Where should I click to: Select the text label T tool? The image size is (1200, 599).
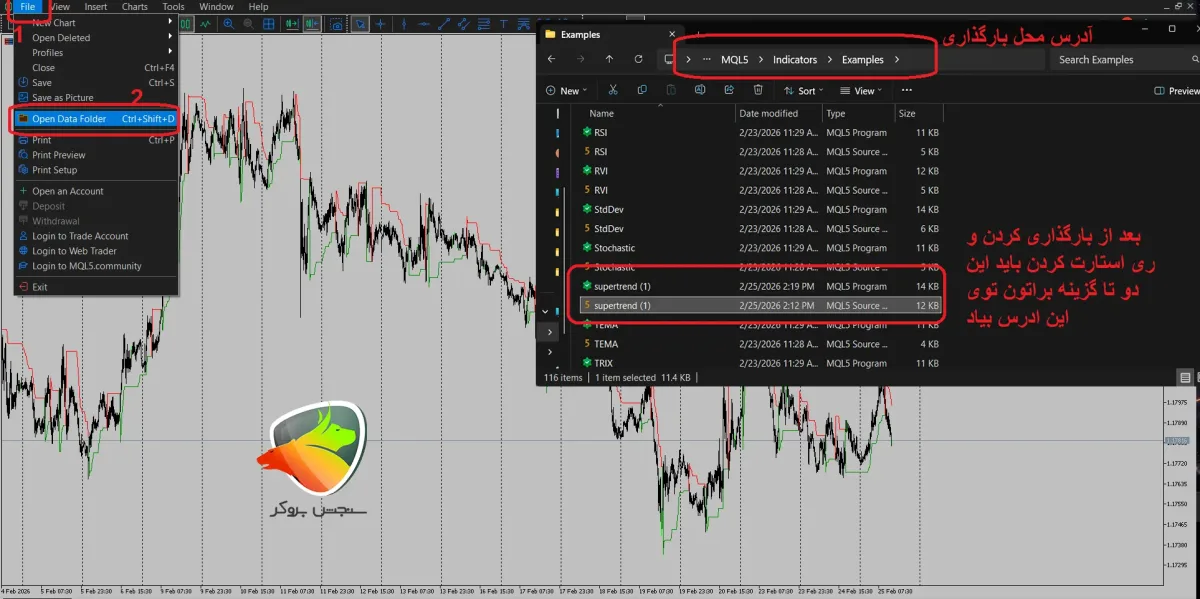pos(503,23)
